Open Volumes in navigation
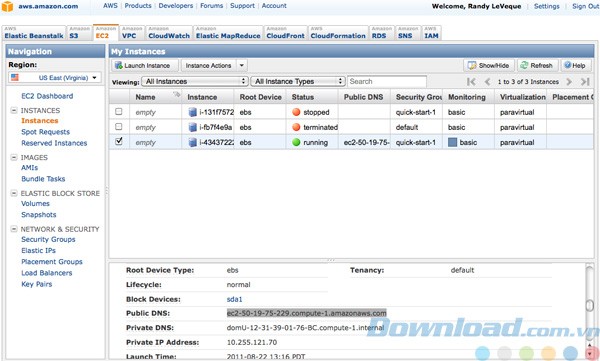This screenshot has height=361, width=600. [x=35, y=204]
